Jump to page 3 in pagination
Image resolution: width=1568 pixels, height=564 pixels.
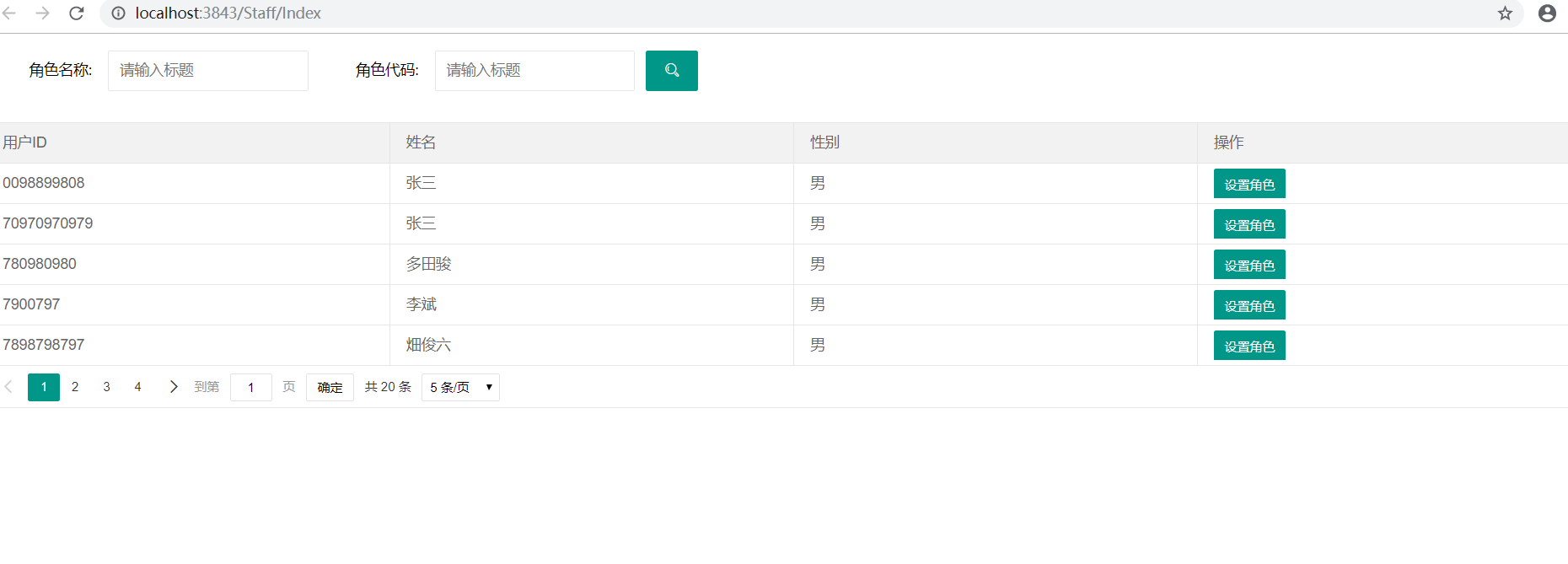106,387
